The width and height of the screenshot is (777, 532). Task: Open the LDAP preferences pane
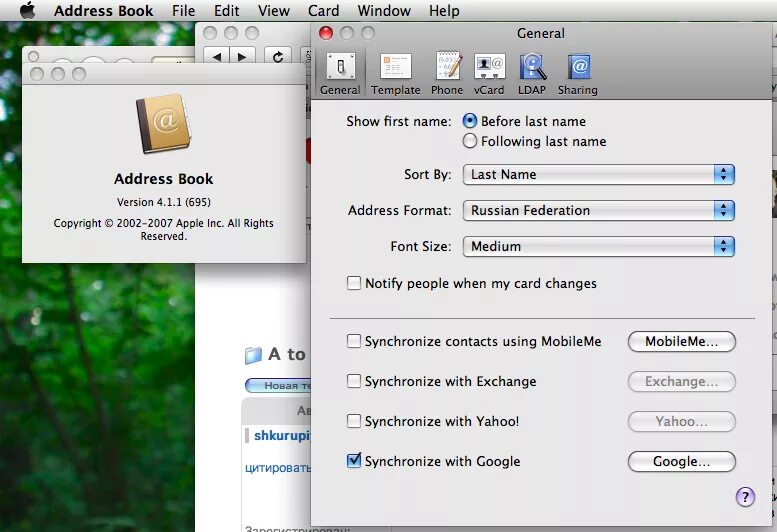point(532,73)
